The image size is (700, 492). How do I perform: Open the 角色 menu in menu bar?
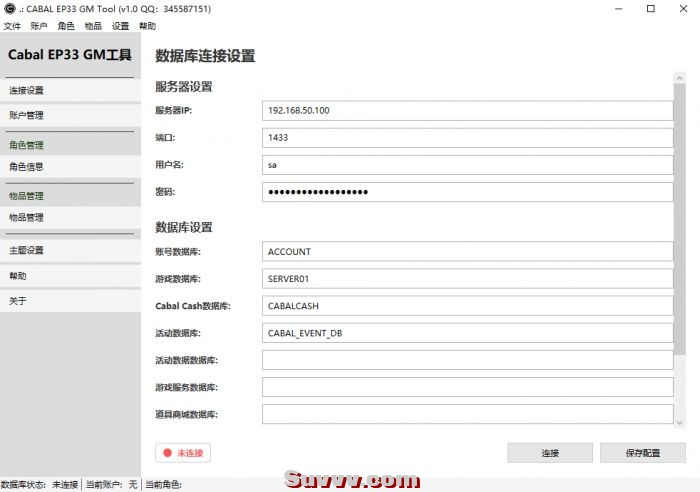66,26
